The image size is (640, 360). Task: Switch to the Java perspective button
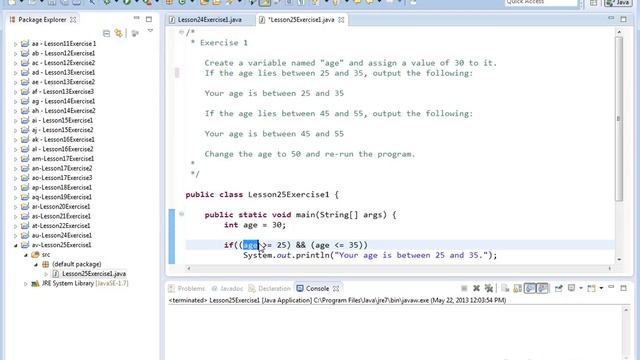coord(618,2)
